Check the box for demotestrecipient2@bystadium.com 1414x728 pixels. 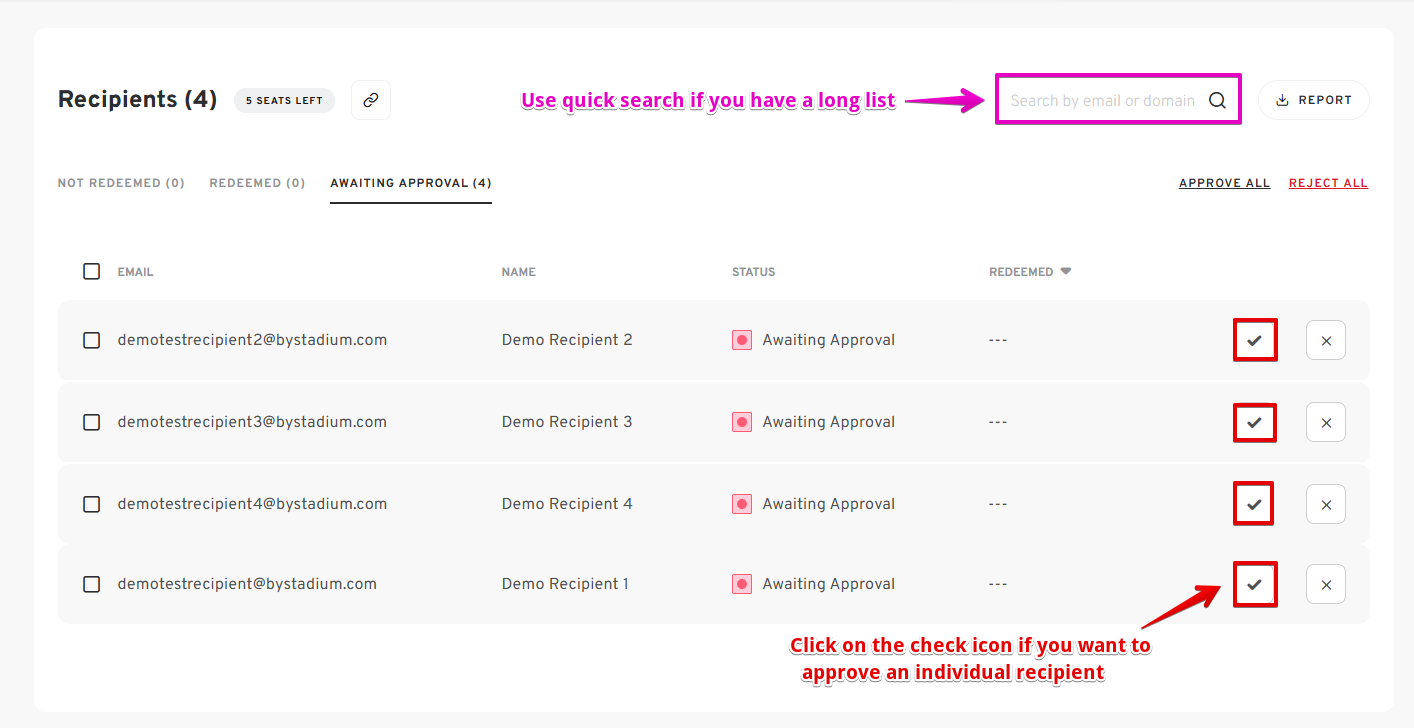coord(92,340)
